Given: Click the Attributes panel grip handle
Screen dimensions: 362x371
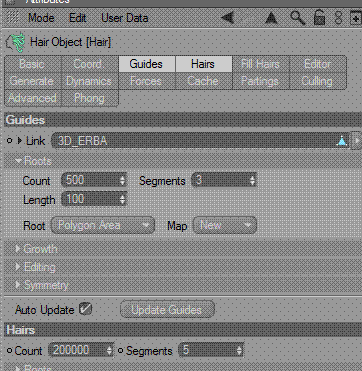Looking at the screenshot, I should tap(13, 17).
